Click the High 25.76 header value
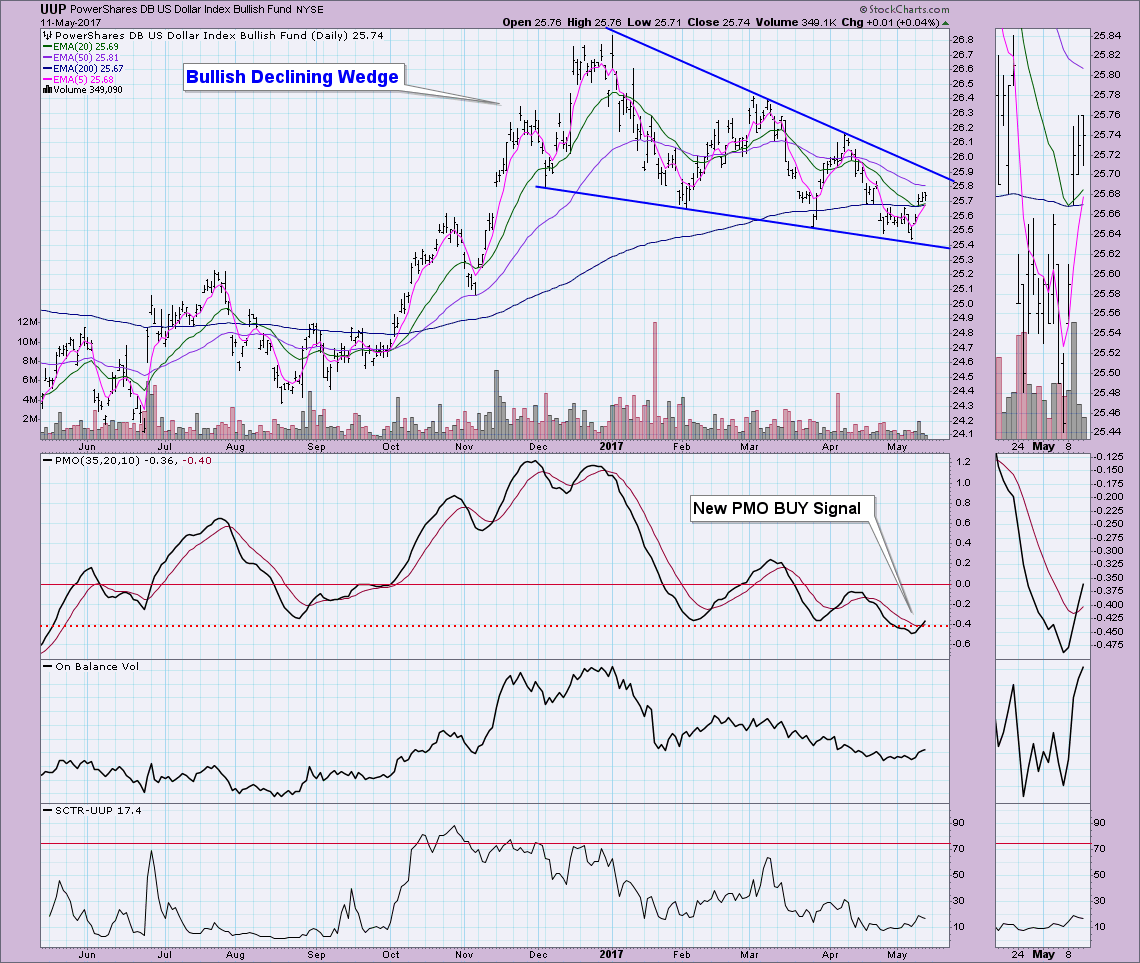 click(594, 22)
